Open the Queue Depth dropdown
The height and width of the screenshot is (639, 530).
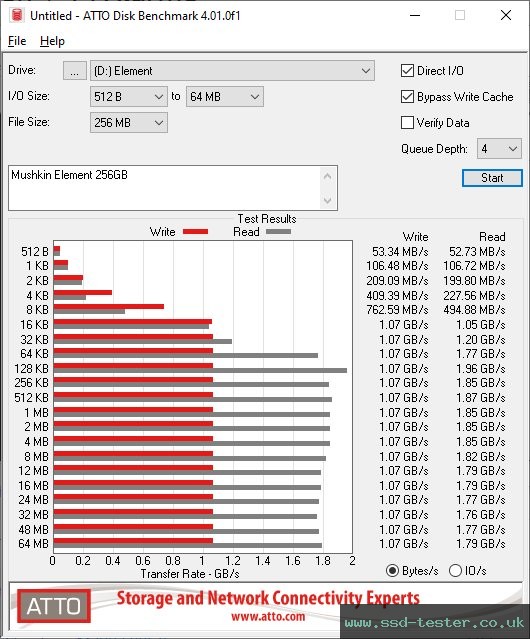(x=499, y=149)
